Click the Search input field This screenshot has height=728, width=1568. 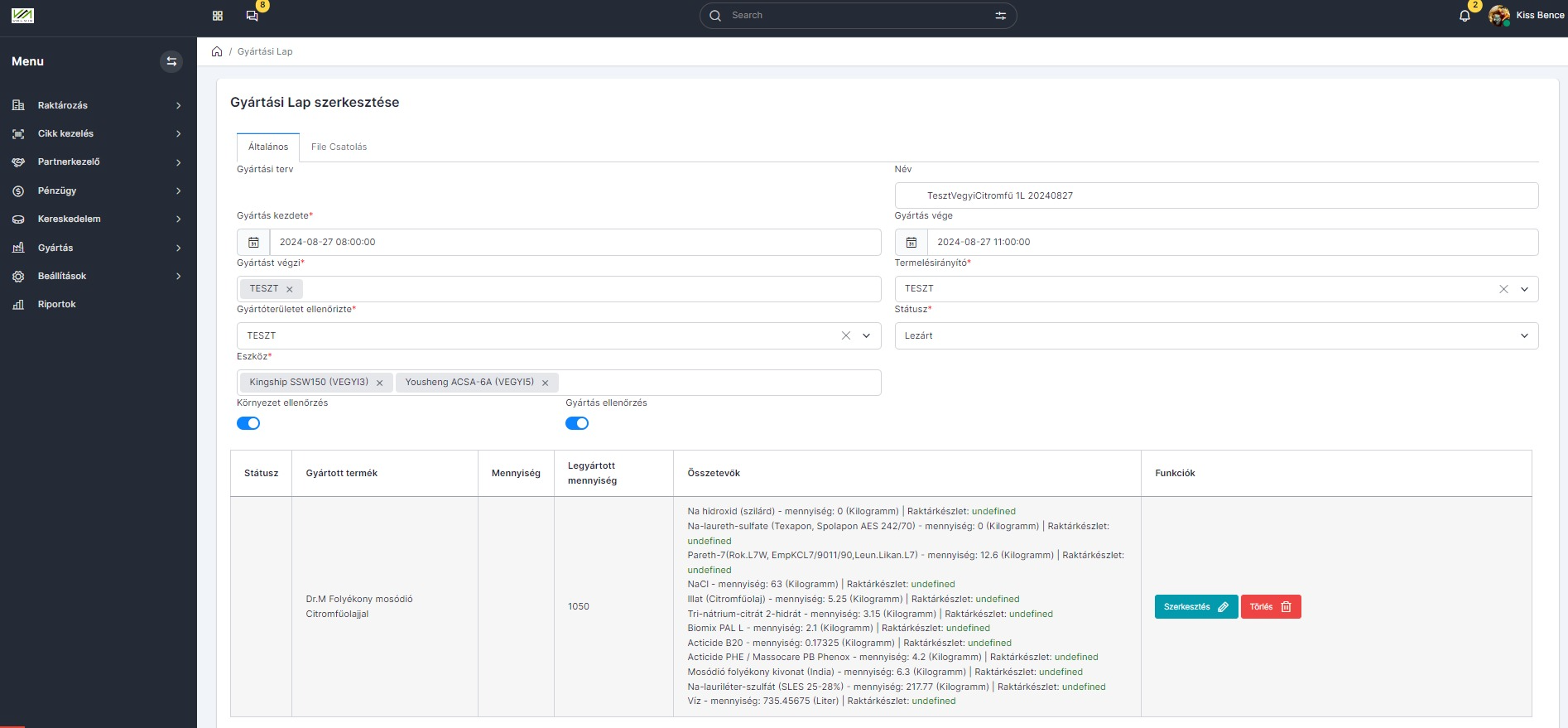point(858,16)
